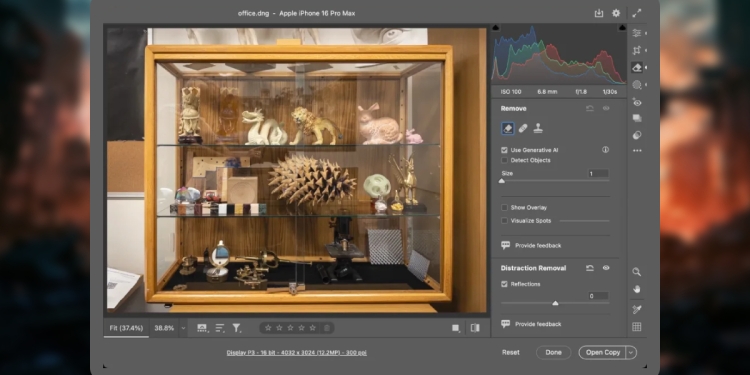
Task: Provide feedback under Distraction Removal
Action: point(531,324)
